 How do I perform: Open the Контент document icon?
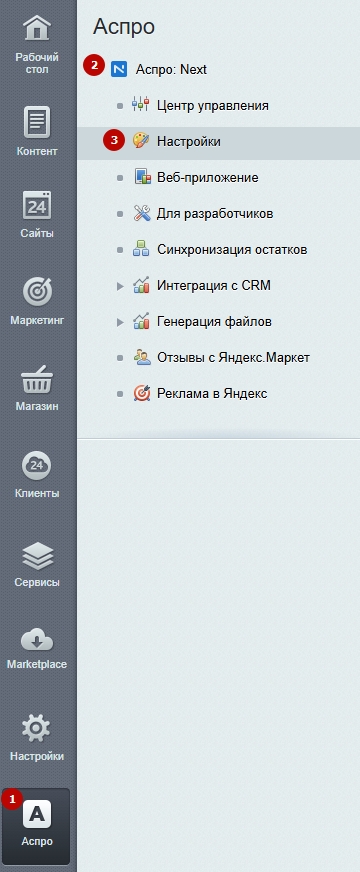(37, 122)
